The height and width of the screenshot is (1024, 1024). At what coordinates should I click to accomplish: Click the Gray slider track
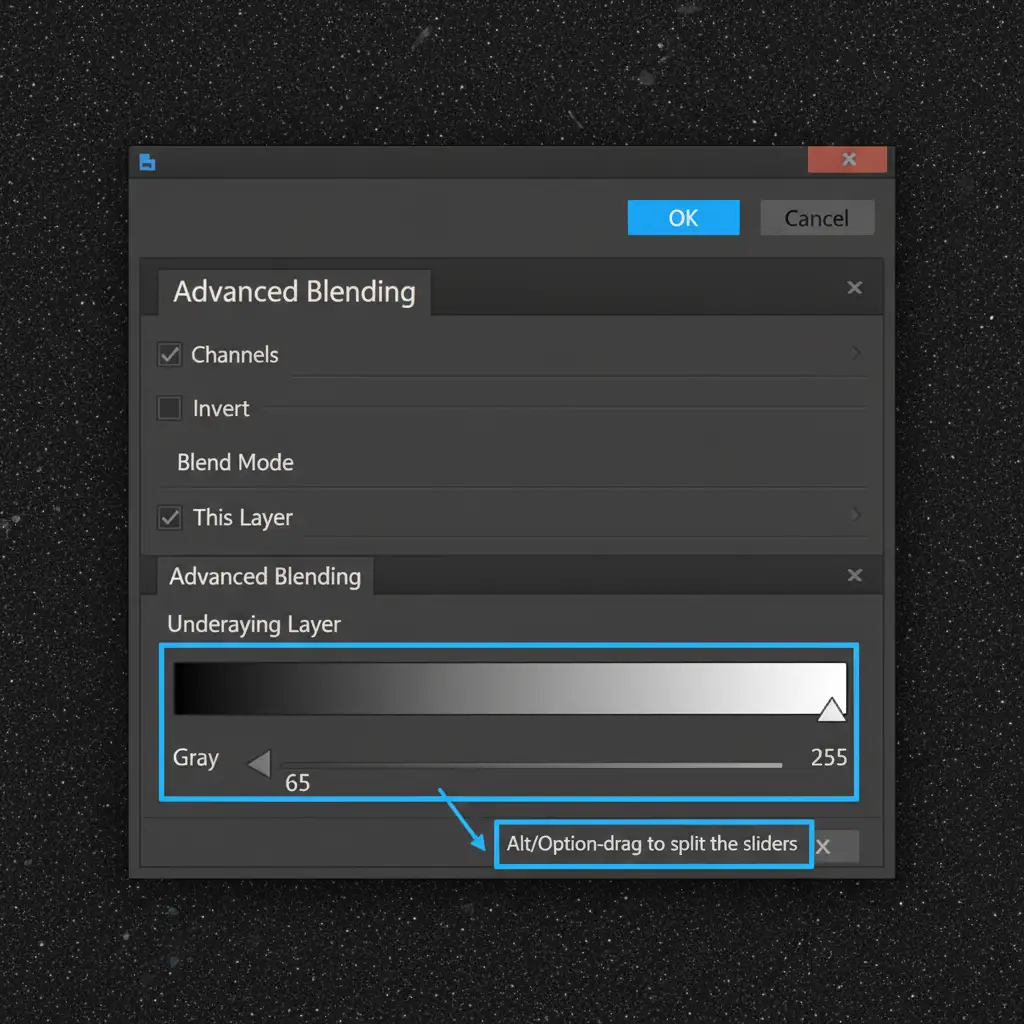click(x=530, y=766)
